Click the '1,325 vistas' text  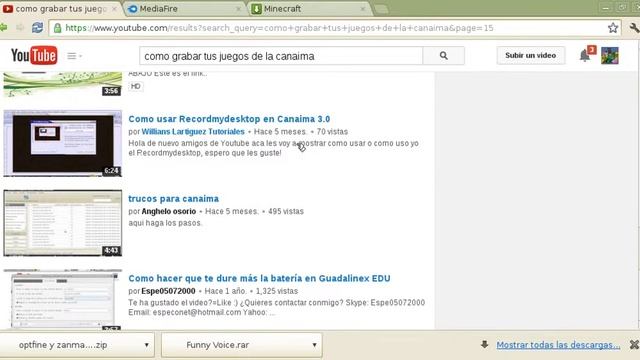[277, 291]
